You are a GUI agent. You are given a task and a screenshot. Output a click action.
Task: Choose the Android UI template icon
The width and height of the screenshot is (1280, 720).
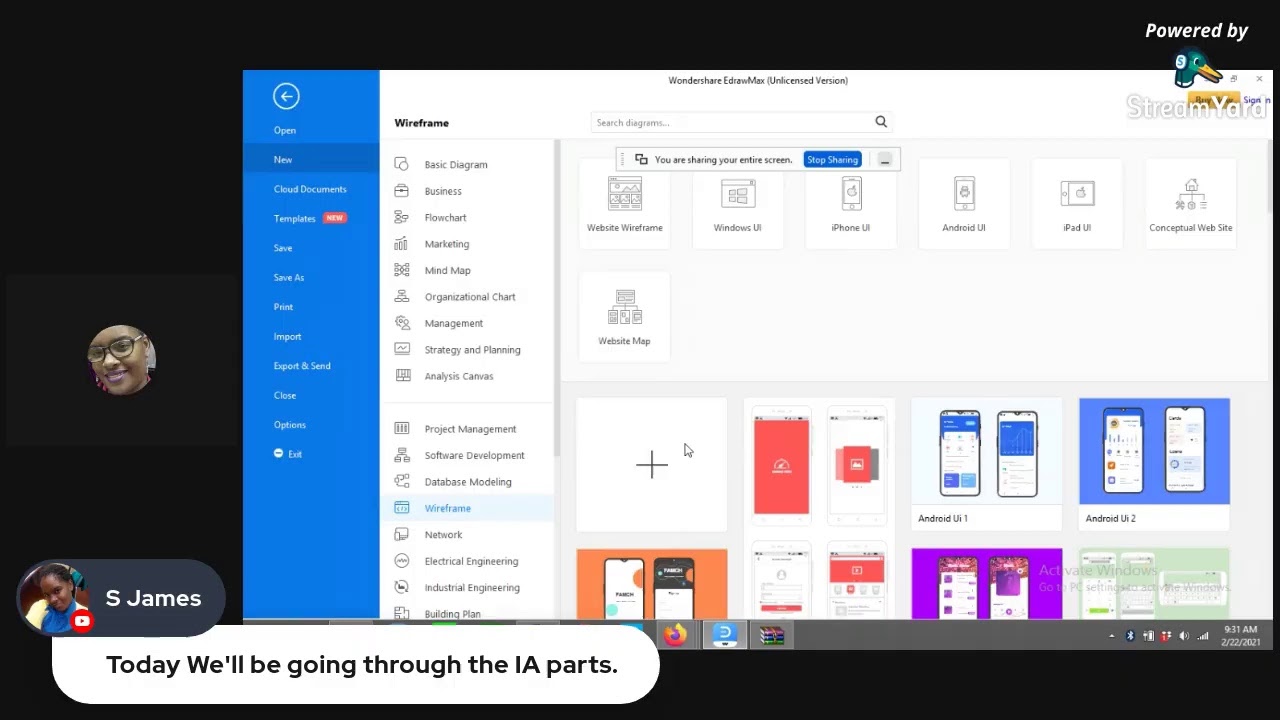pos(964,194)
